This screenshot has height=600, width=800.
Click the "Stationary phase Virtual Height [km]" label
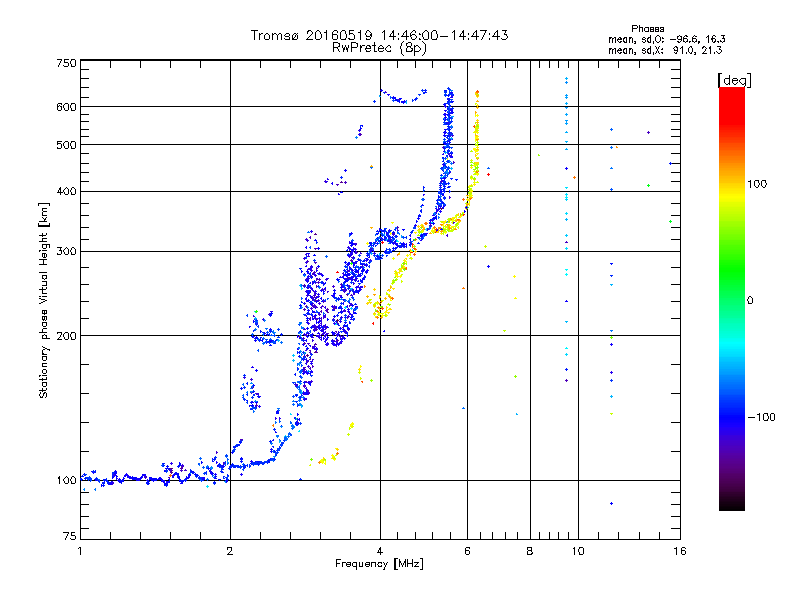pyautogui.click(x=44, y=301)
